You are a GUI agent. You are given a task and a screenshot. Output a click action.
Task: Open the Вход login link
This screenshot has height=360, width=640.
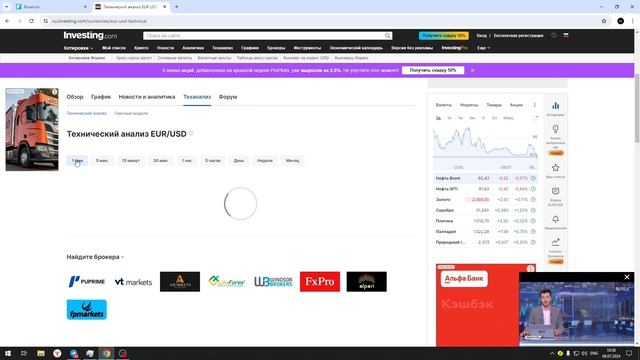482,36
